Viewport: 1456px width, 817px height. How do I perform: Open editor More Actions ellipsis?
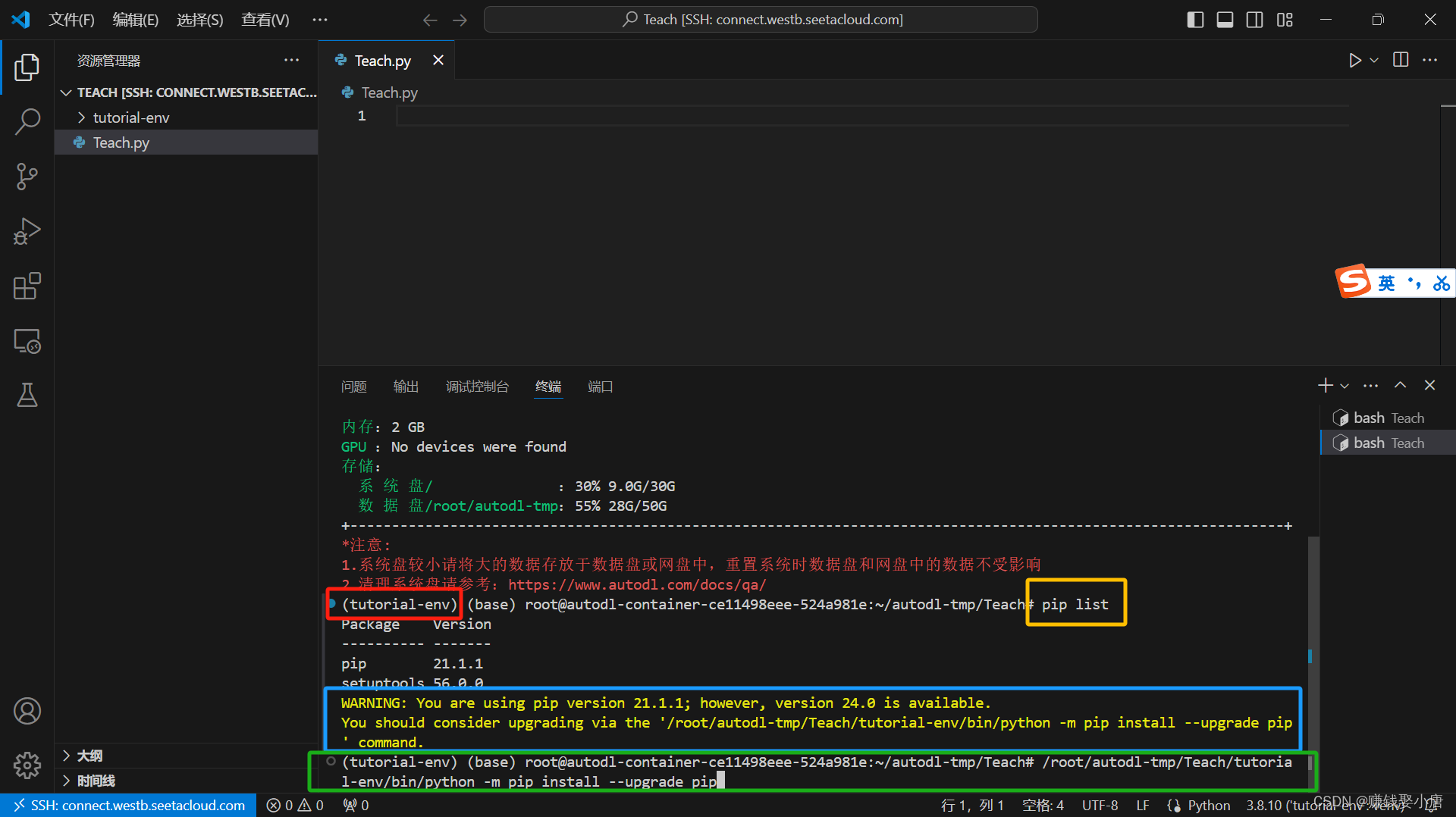[x=1429, y=60]
